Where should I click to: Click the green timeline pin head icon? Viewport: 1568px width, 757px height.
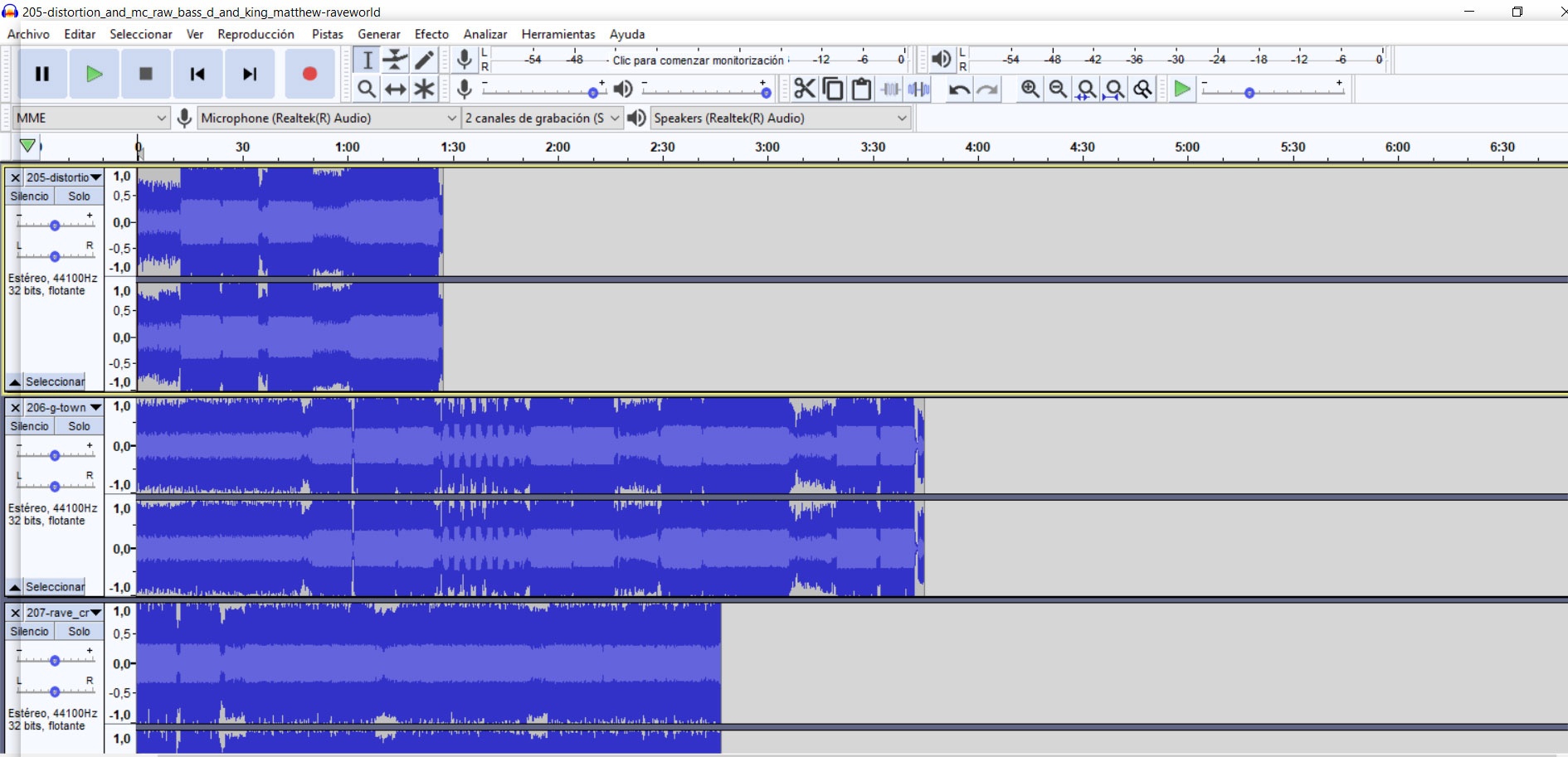click(27, 146)
